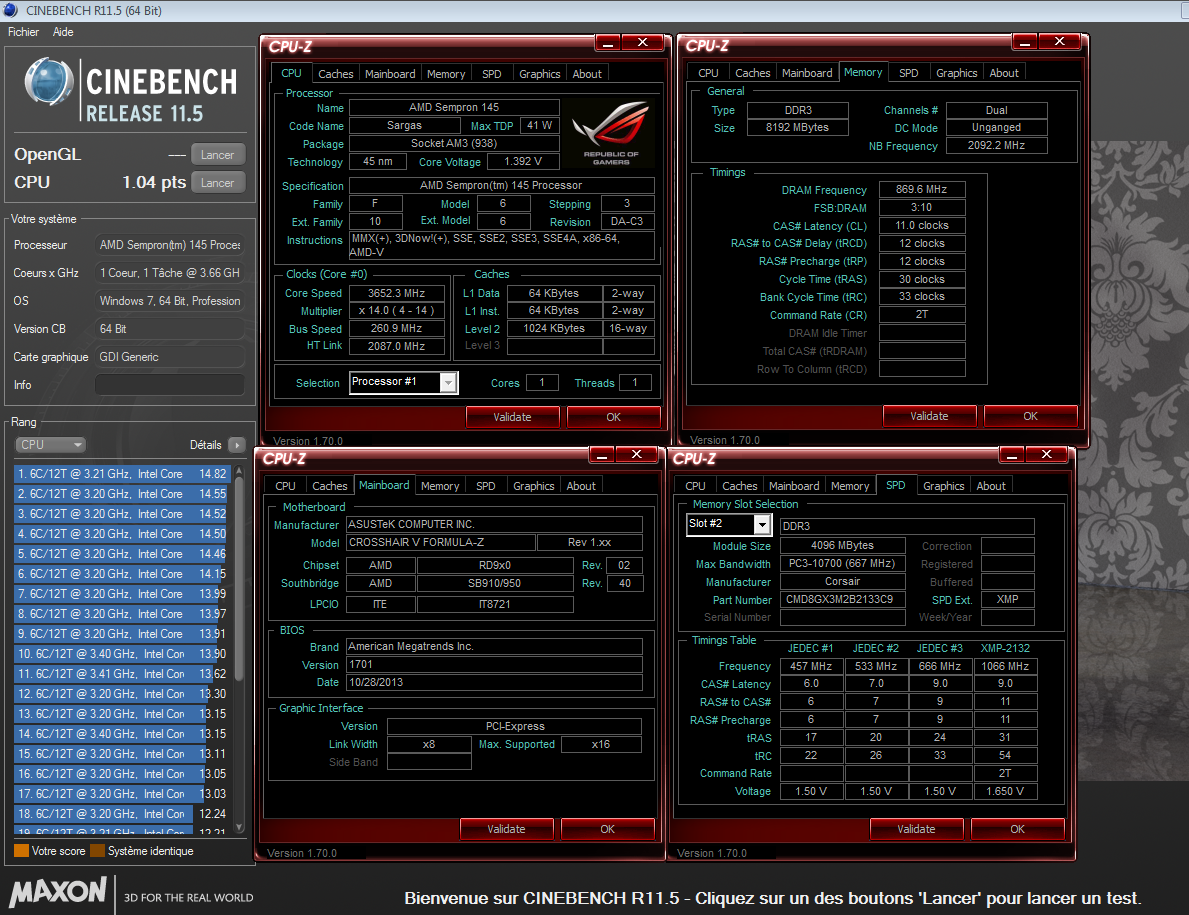Run the OpenGL test with Lancer
Viewport: 1189px width, 915px height.
(218, 155)
